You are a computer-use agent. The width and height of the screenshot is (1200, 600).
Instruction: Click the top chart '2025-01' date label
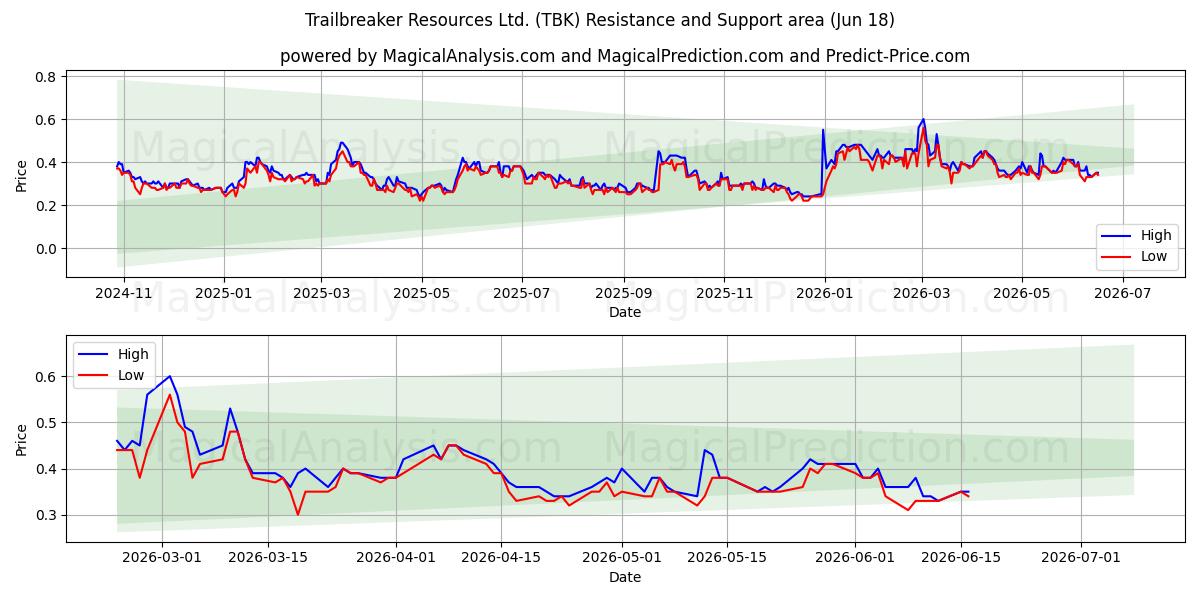coord(223,294)
